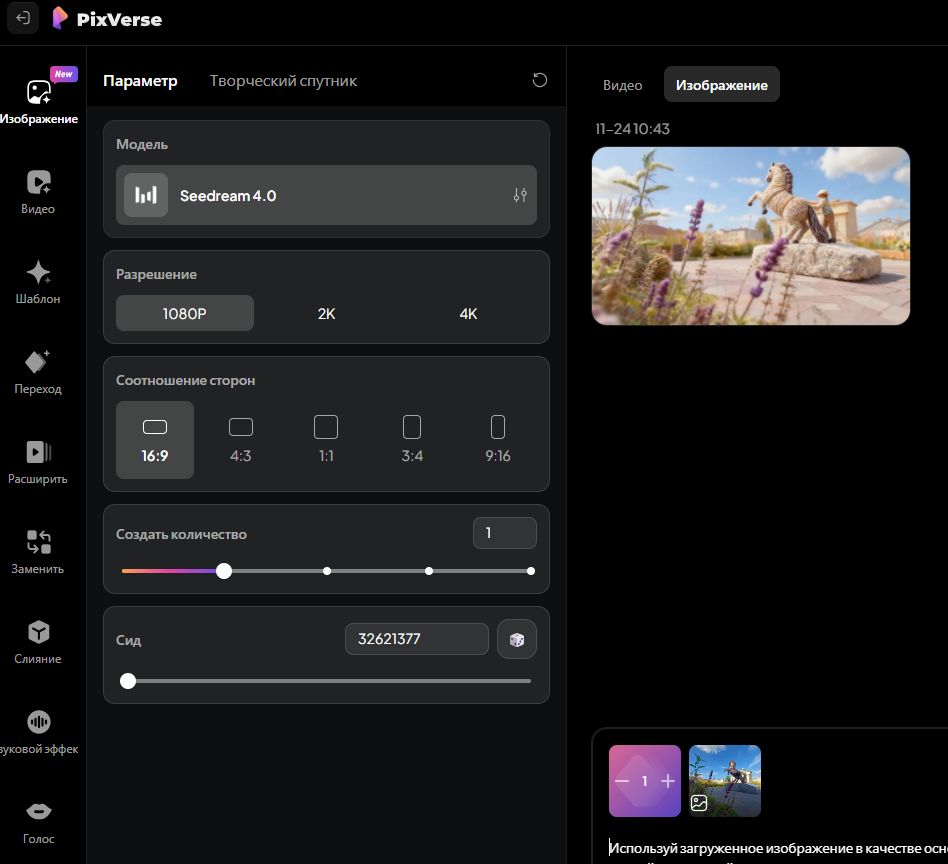948x864 pixels.
Task: Open the generated horse statue image
Action: tap(751, 236)
